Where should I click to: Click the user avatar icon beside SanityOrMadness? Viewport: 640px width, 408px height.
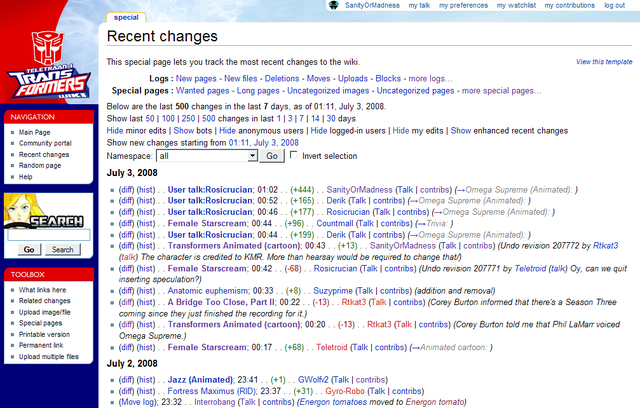(x=334, y=5)
